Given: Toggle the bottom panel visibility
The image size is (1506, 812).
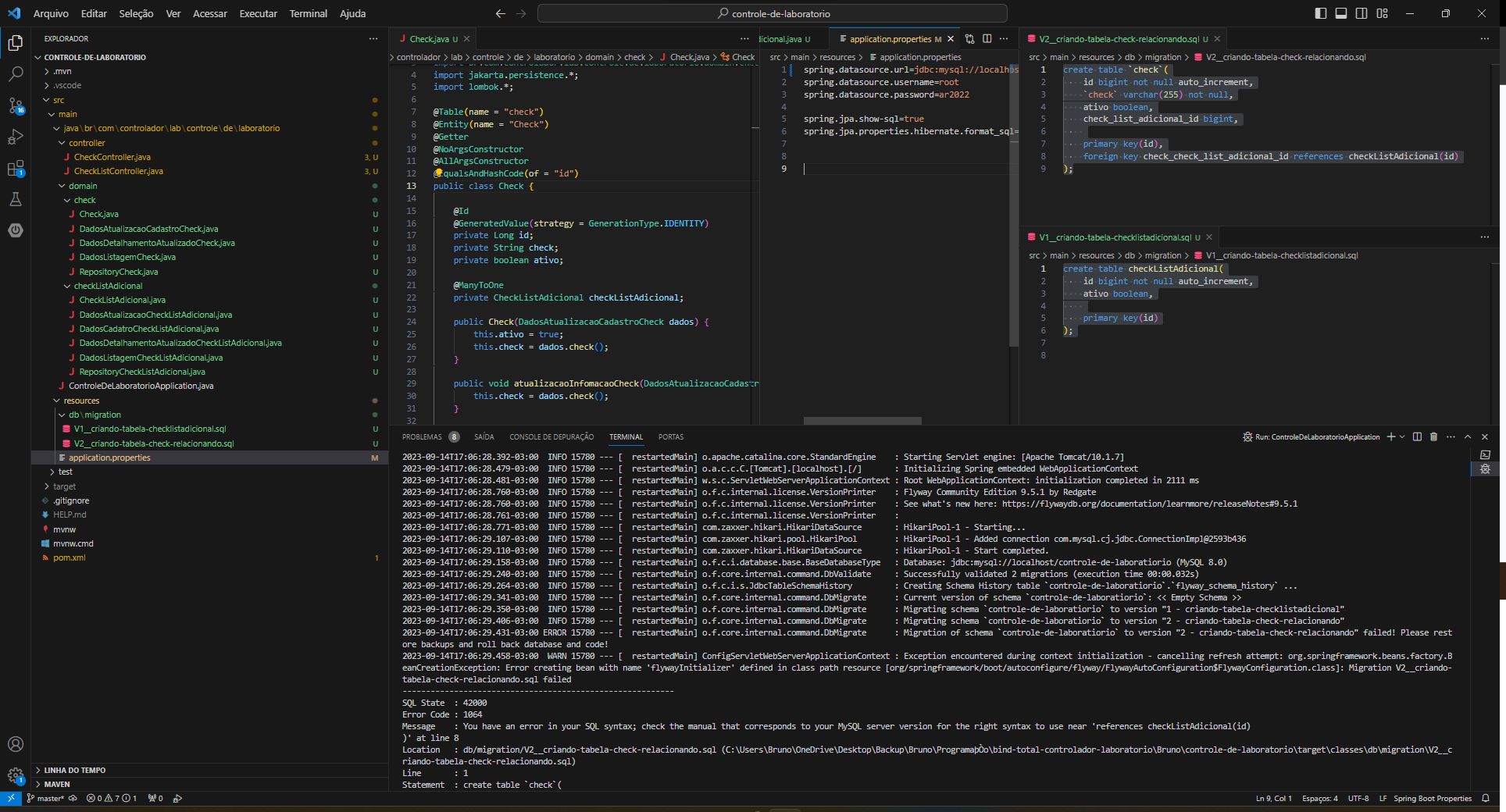Looking at the screenshot, I should (x=1341, y=13).
